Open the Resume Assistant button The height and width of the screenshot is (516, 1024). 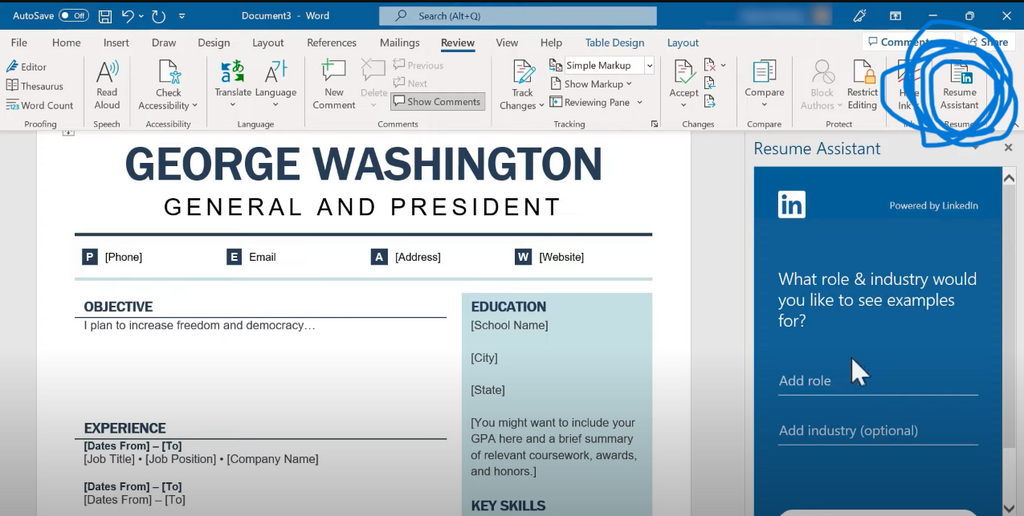(x=959, y=84)
